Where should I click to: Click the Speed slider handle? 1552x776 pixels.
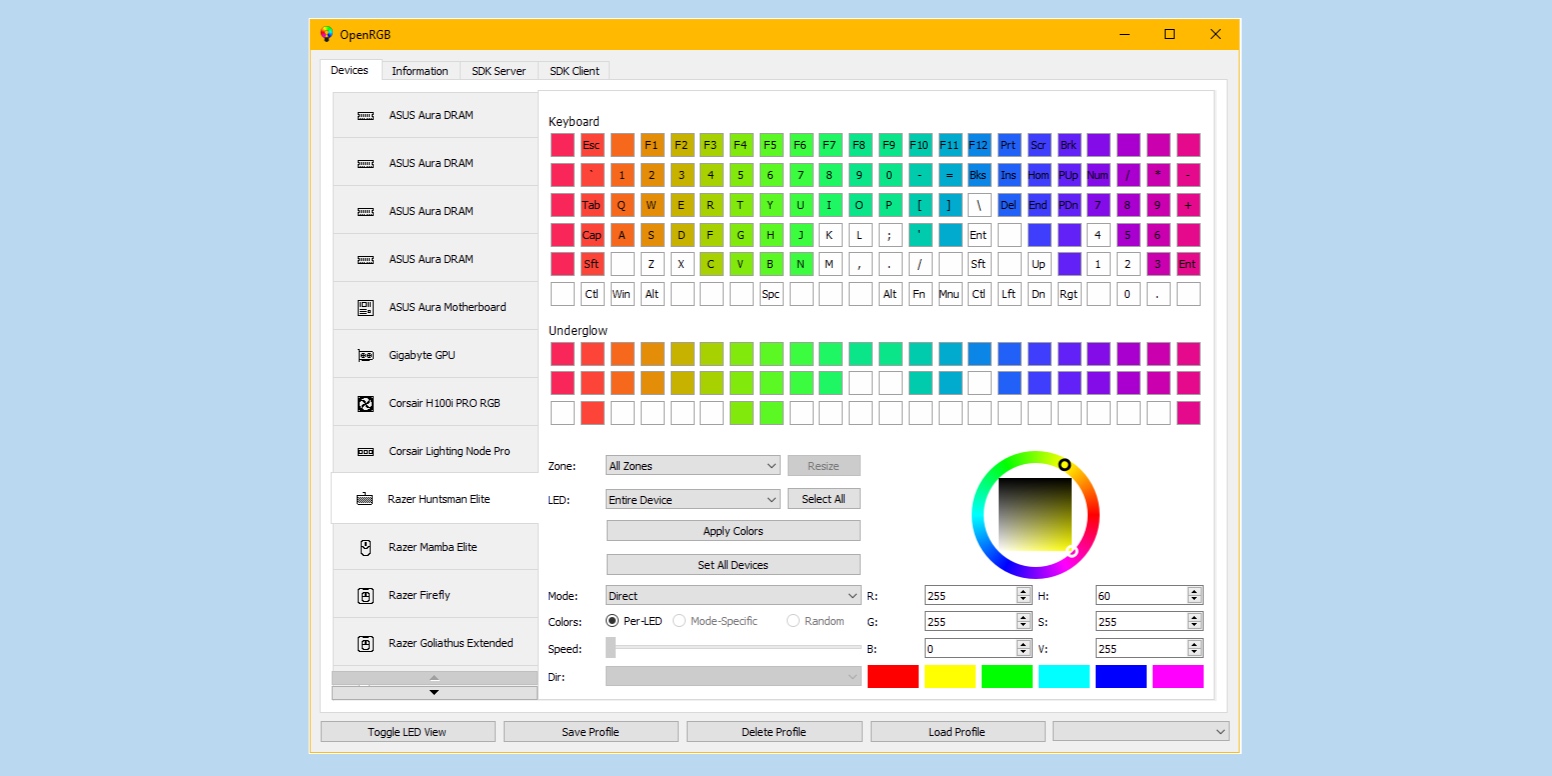611,648
